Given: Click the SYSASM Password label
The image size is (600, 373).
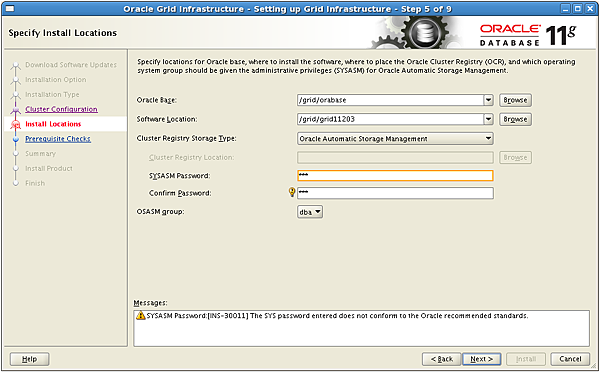Looking at the screenshot, I should 179,176.
